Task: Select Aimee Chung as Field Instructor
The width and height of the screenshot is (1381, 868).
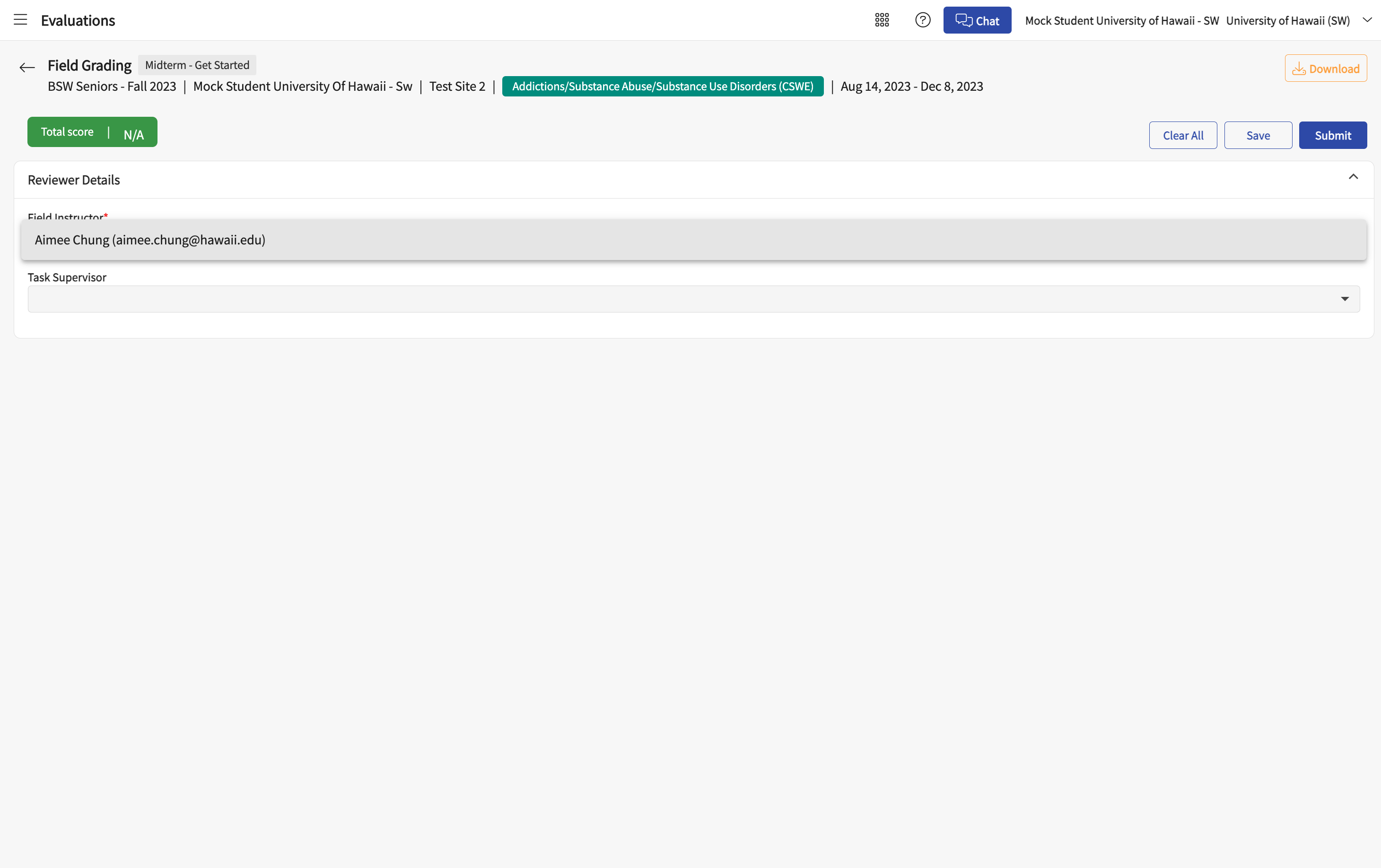Action: [x=694, y=240]
